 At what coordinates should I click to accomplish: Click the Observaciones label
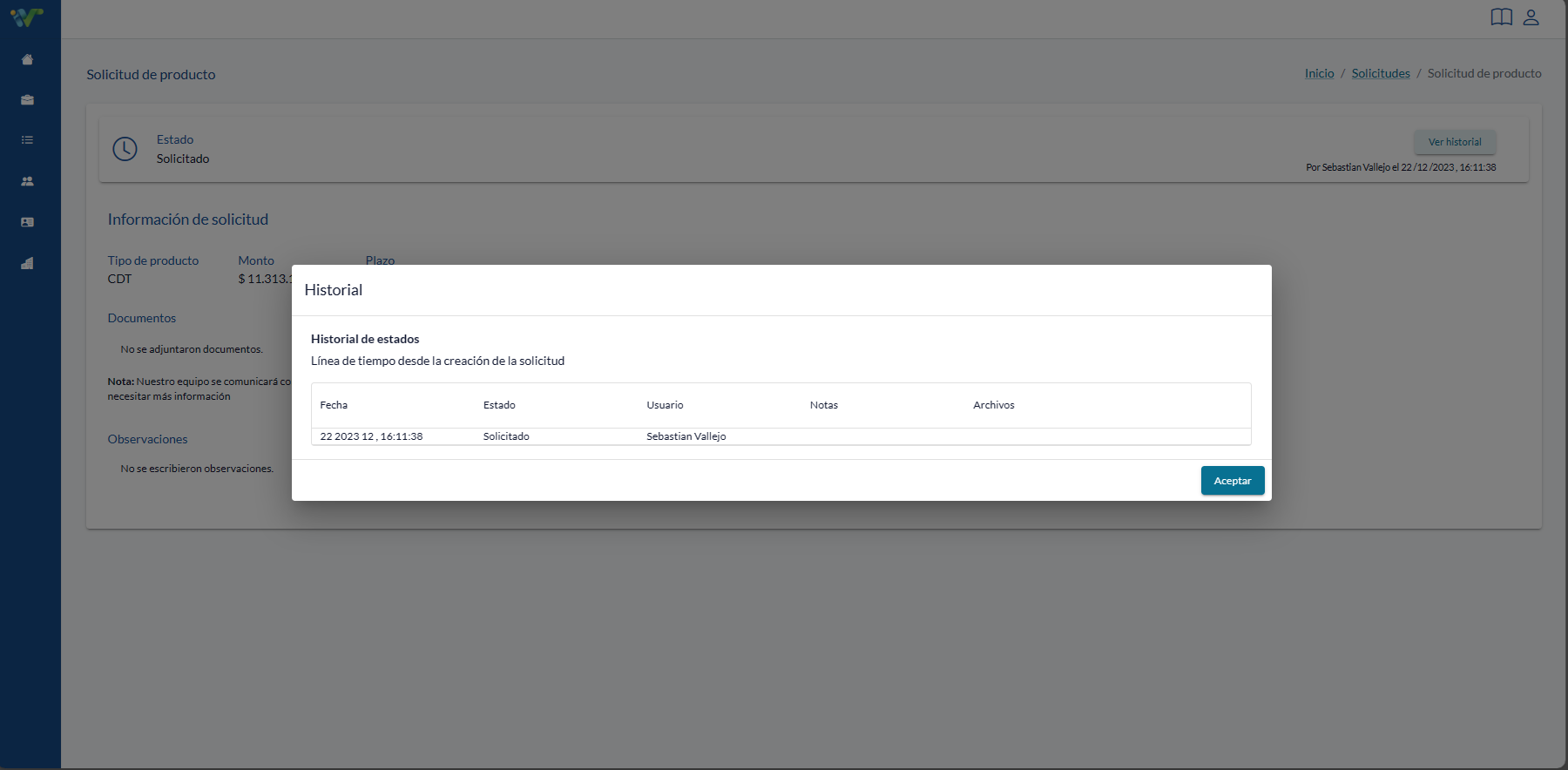tap(148, 439)
